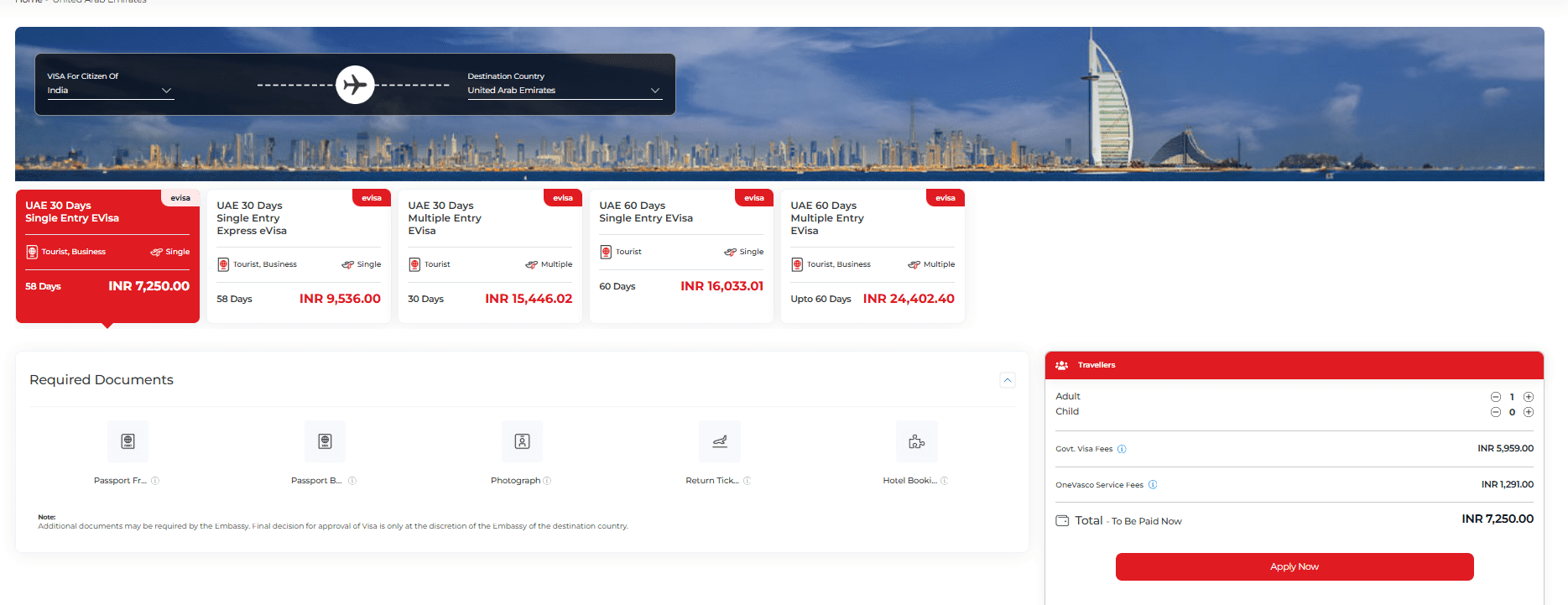
Task: Click the INR 7,250.00 card price
Action: [x=148, y=286]
